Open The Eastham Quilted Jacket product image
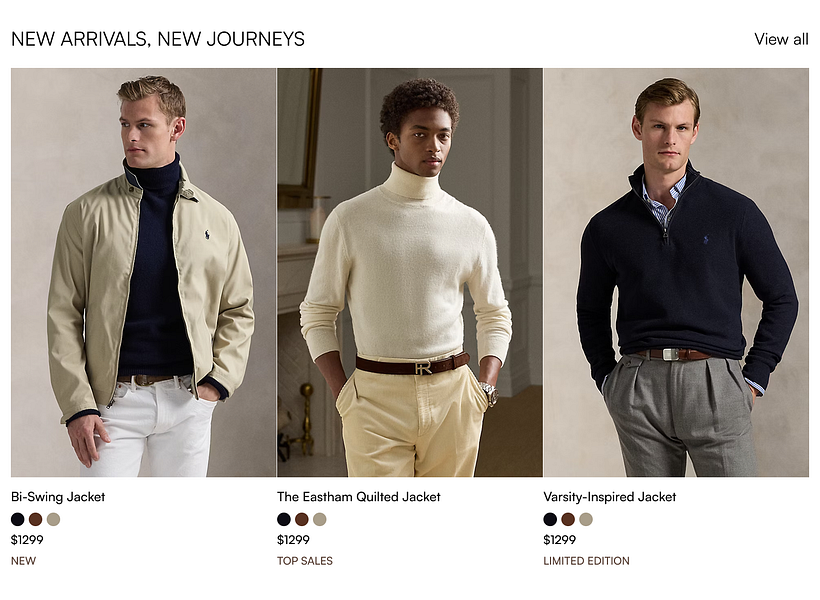This screenshot has height=600, width=820. click(x=409, y=272)
